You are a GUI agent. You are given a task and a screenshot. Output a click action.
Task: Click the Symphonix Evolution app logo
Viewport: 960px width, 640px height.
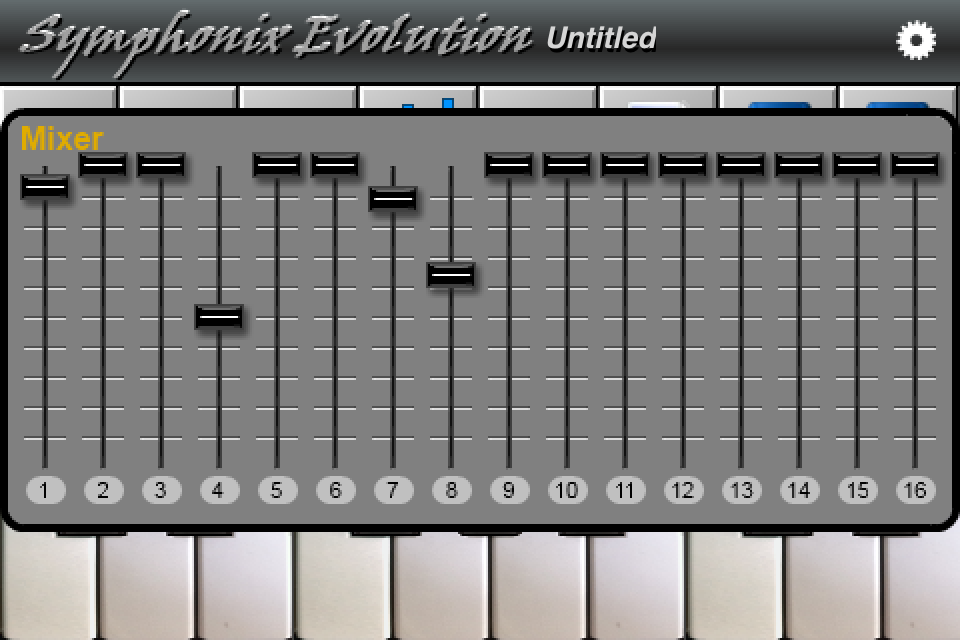[277, 43]
